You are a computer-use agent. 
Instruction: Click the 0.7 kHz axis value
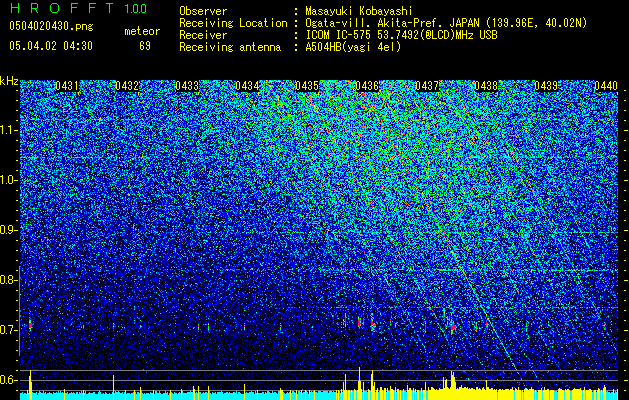[x=8, y=330]
